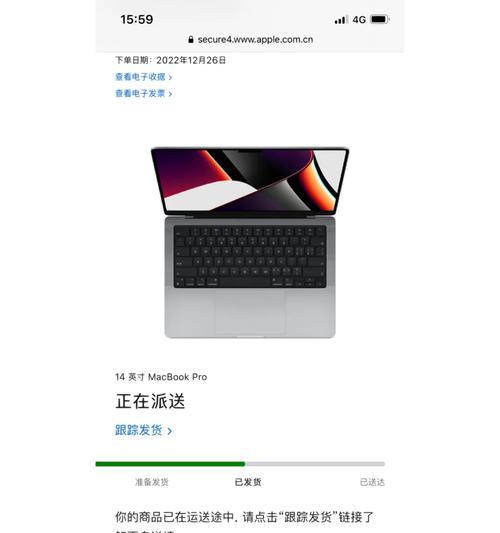The width and height of the screenshot is (500, 533).
Task: Click the 14 英寸 MacBook Pro product name
Action: point(161,377)
